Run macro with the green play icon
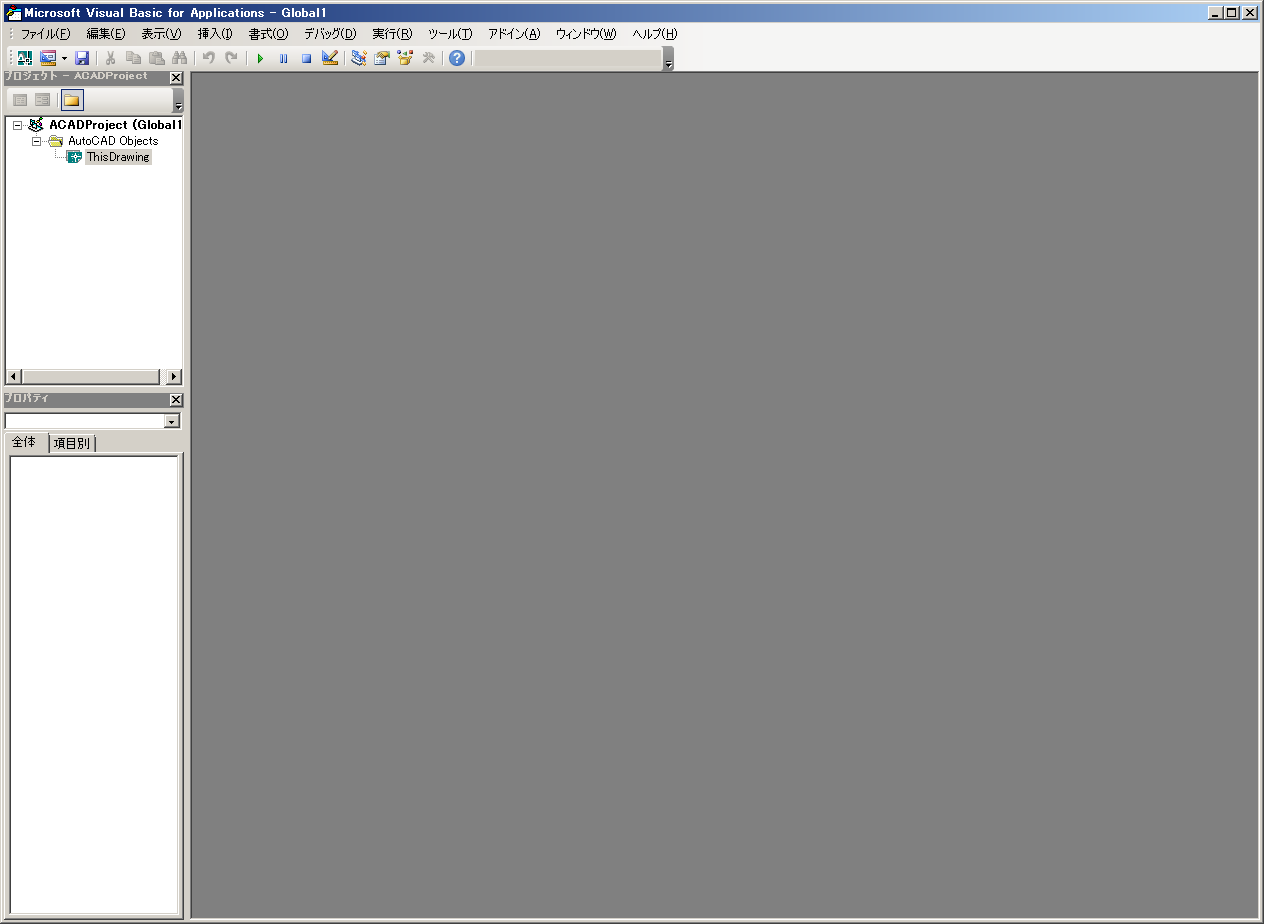The image size is (1264, 924). [x=260, y=58]
